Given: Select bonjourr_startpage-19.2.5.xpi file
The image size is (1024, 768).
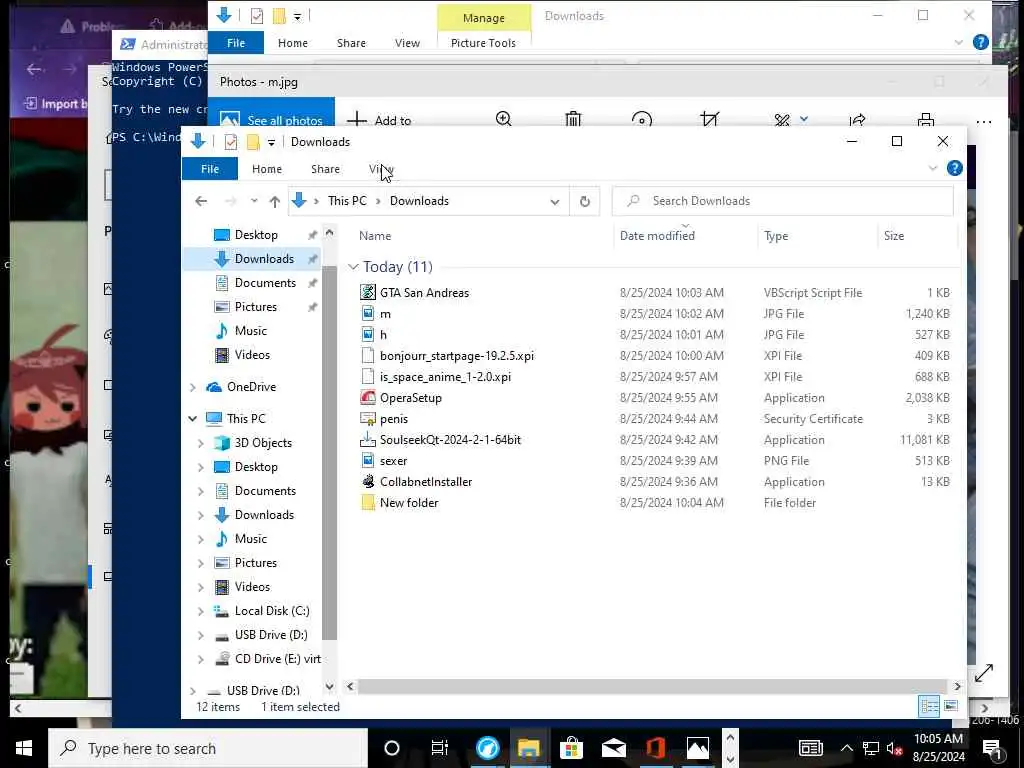Looking at the screenshot, I should click(456, 356).
